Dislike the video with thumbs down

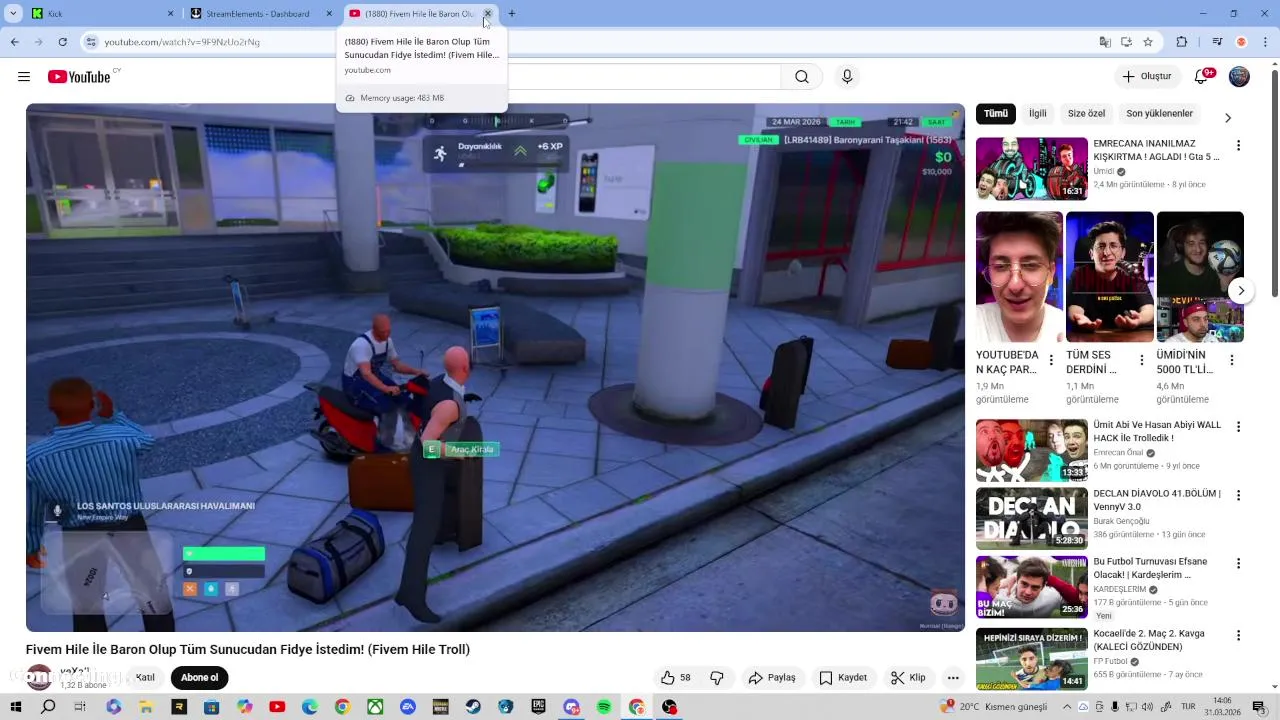click(x=717, y=678)
